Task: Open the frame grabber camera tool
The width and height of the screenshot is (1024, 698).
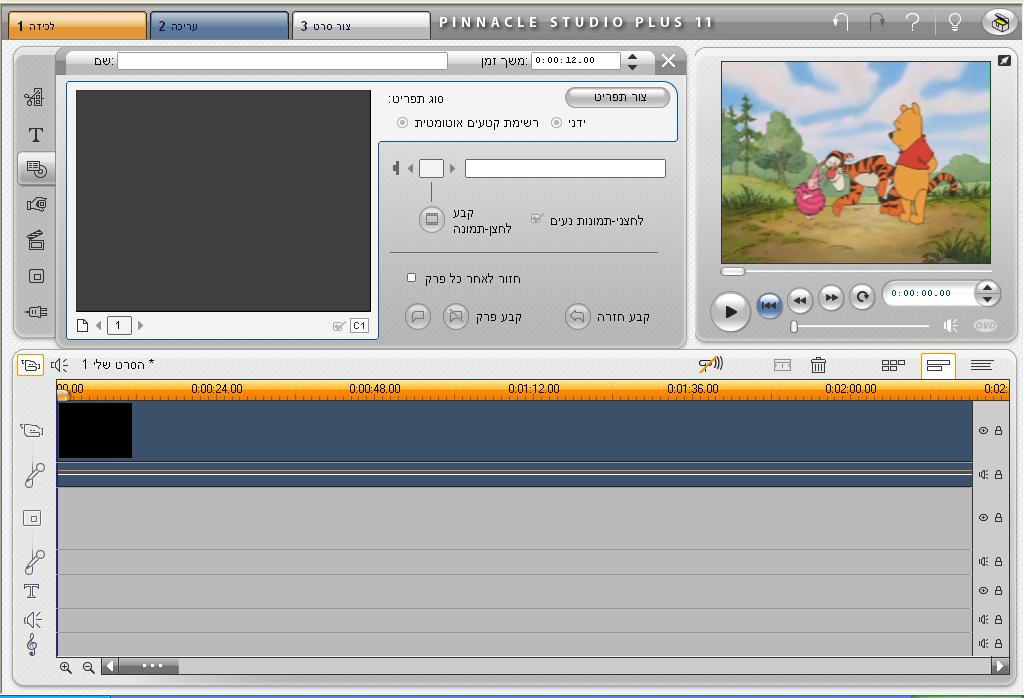Action: (x=37, y=204)
